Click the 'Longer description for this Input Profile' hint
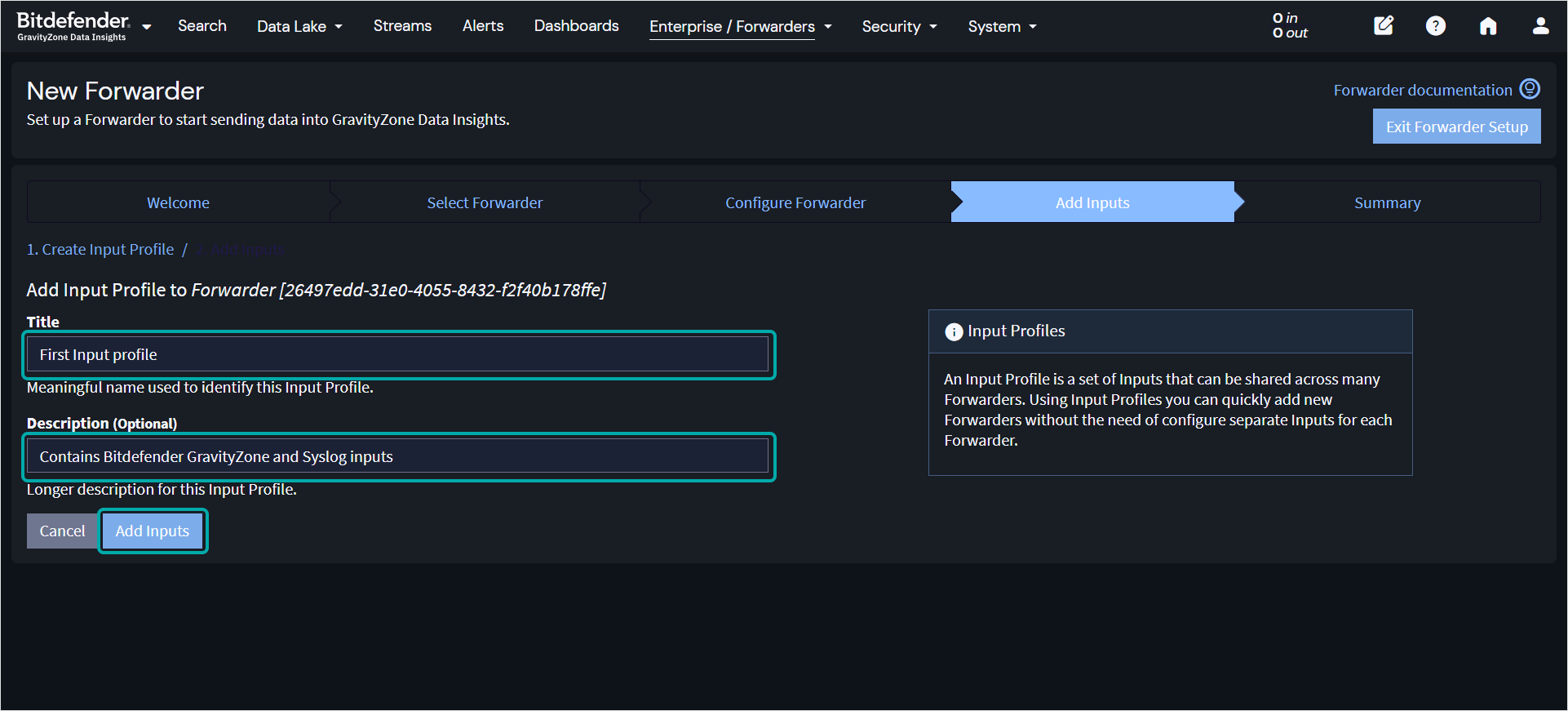The height and width of the screenshot is (711, 1568). point(162,489)
